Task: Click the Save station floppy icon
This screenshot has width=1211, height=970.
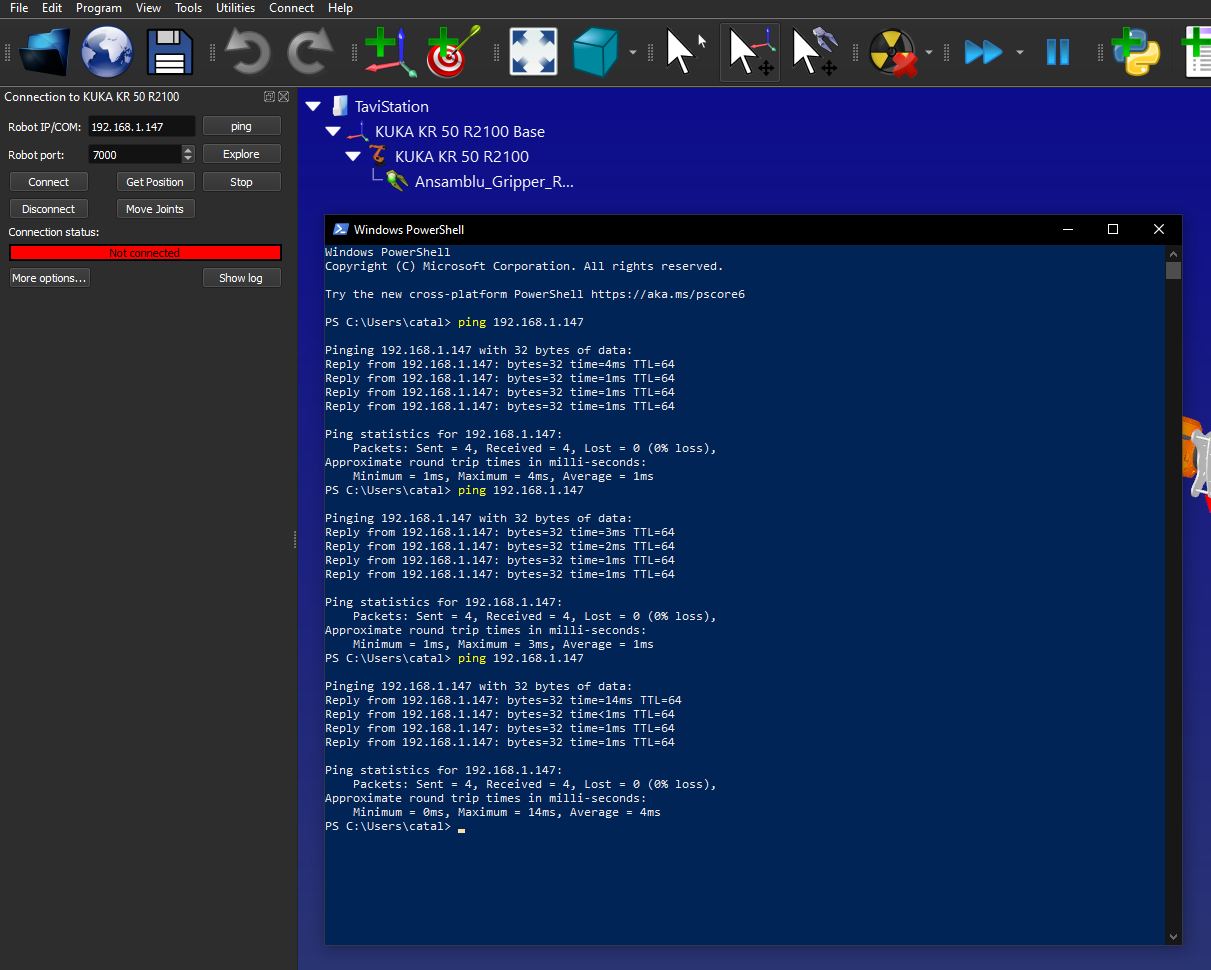Action: point(170,51)
